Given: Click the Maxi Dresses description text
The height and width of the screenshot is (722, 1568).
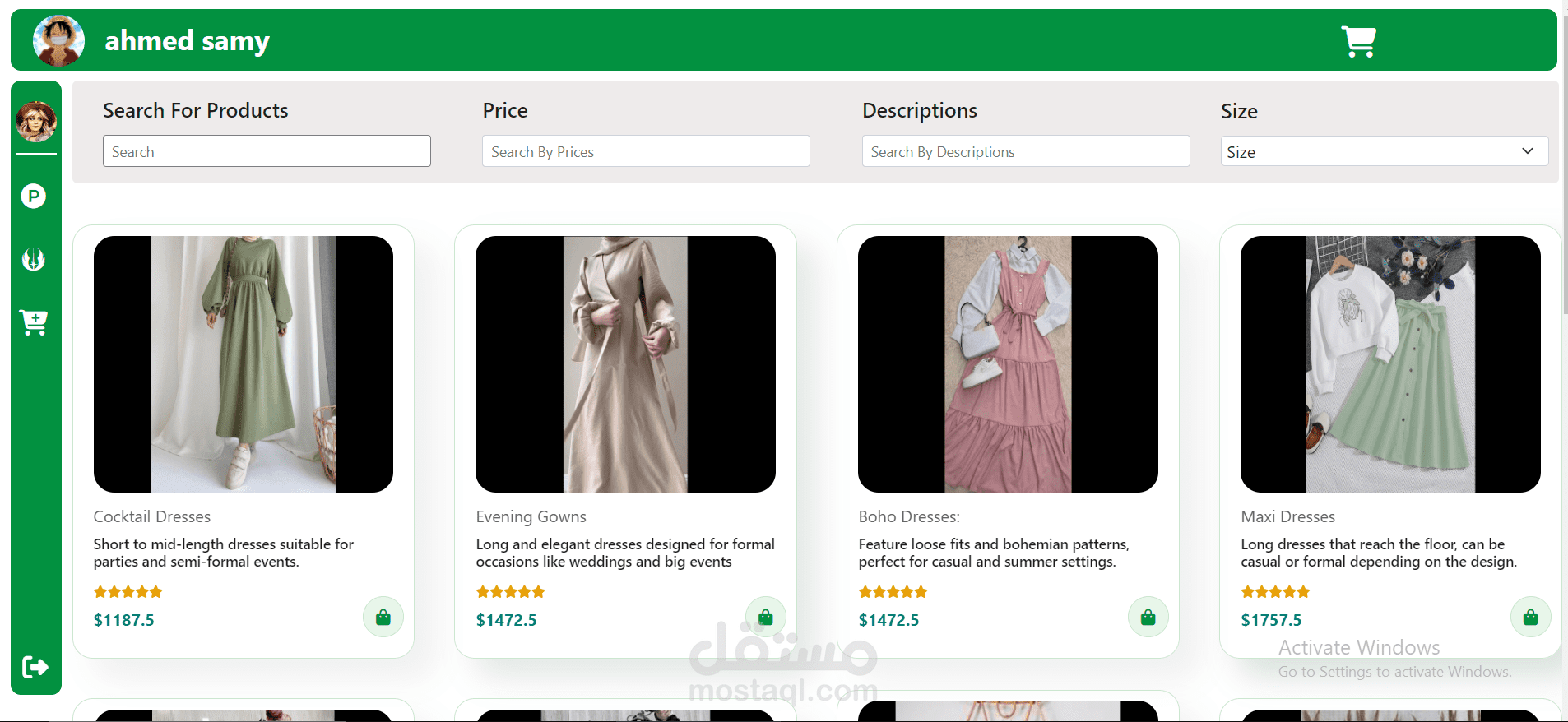Looking at the screenshot, I should (1379, 553).
